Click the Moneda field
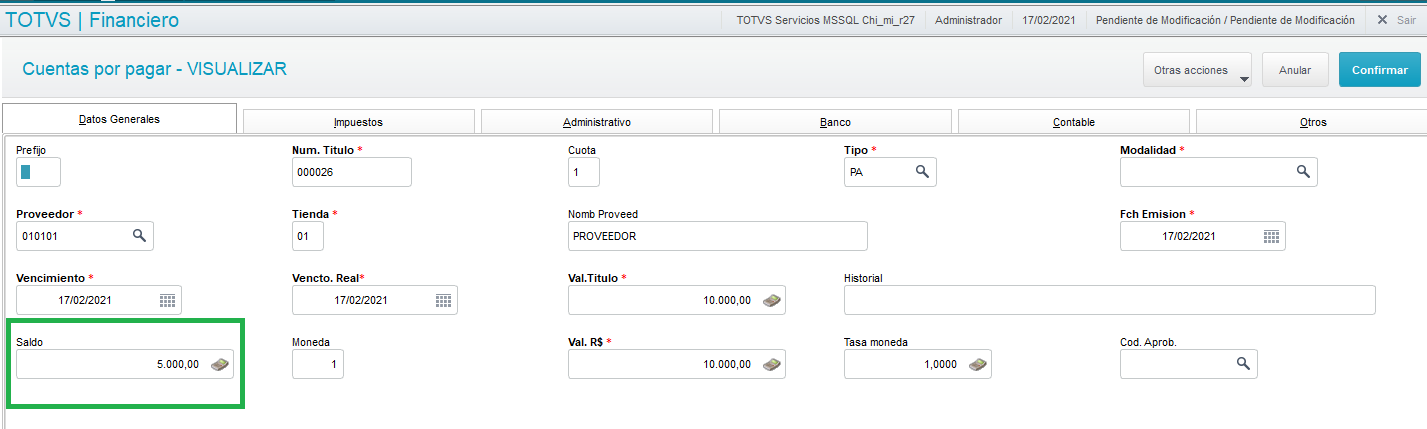 pyautogui.click(x=318, y=364)
